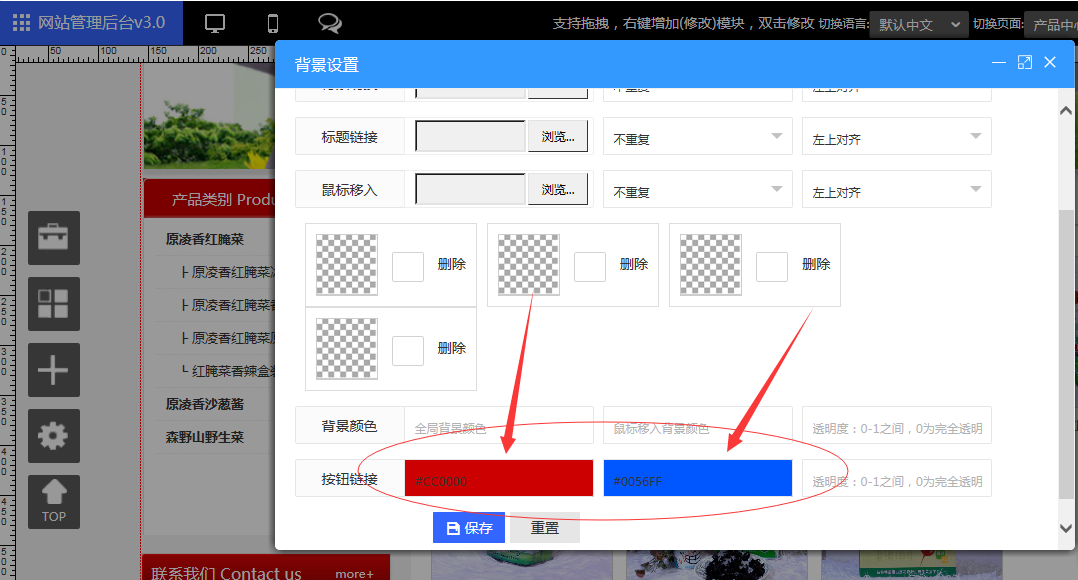
Task: Save background settings with 保存 button
Action: [468, 527]
